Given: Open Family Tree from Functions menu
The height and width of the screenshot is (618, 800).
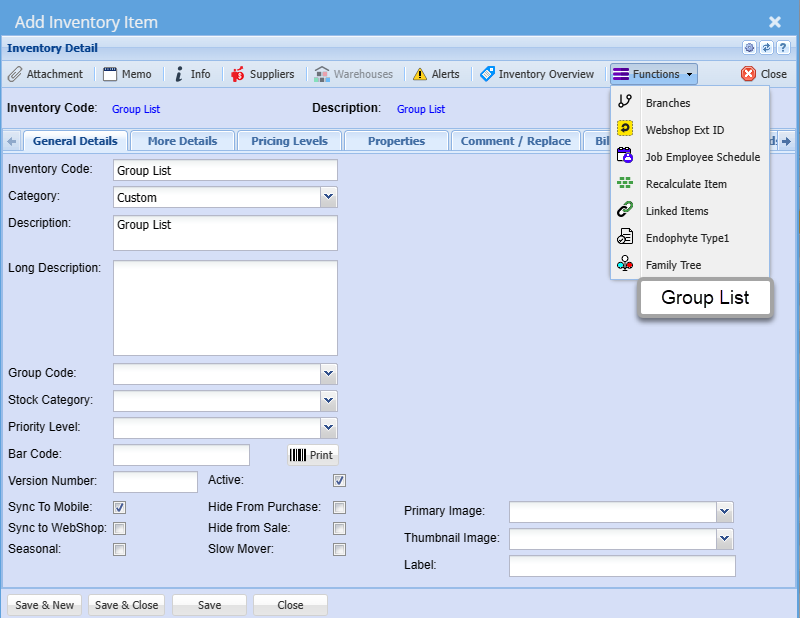Looking at the screenshot, I should [x=673, y=265].
